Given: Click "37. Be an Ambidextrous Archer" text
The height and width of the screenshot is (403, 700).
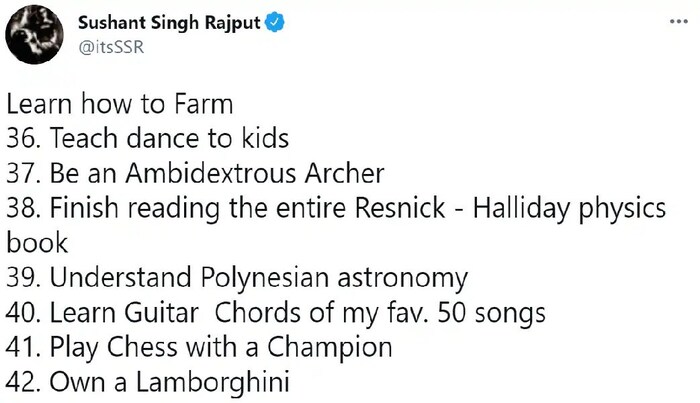Looking at the screenshot, I should pyautogui.click(x=195, y=173).
